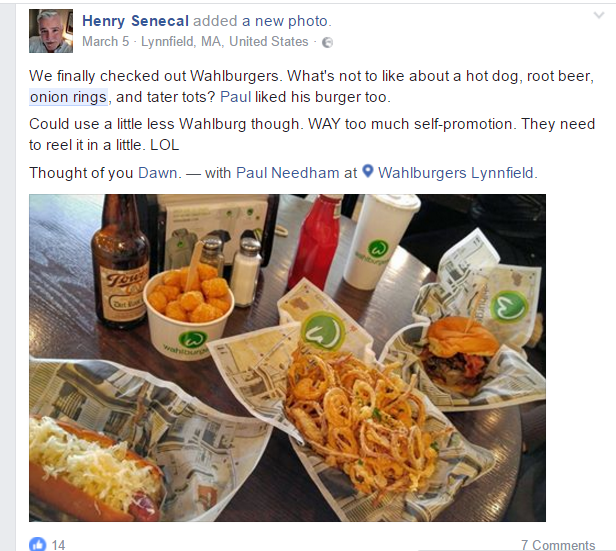Open the Wahlburgers Lynnfield page link
Screen dimensions: 616x551
pyautogui.click(x=456, y=173)
